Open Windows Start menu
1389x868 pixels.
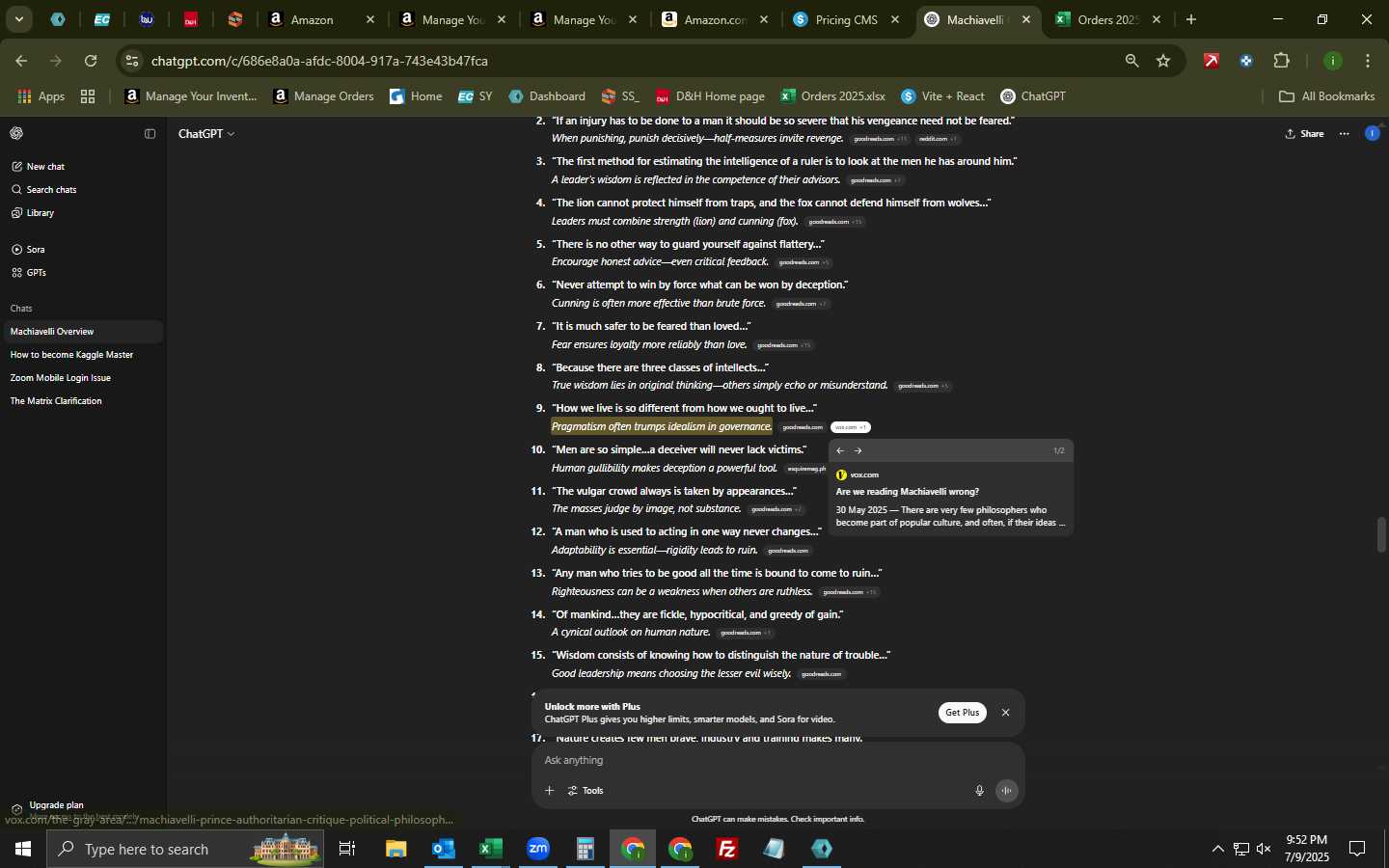pyautogui.click(x=23, y=849)
